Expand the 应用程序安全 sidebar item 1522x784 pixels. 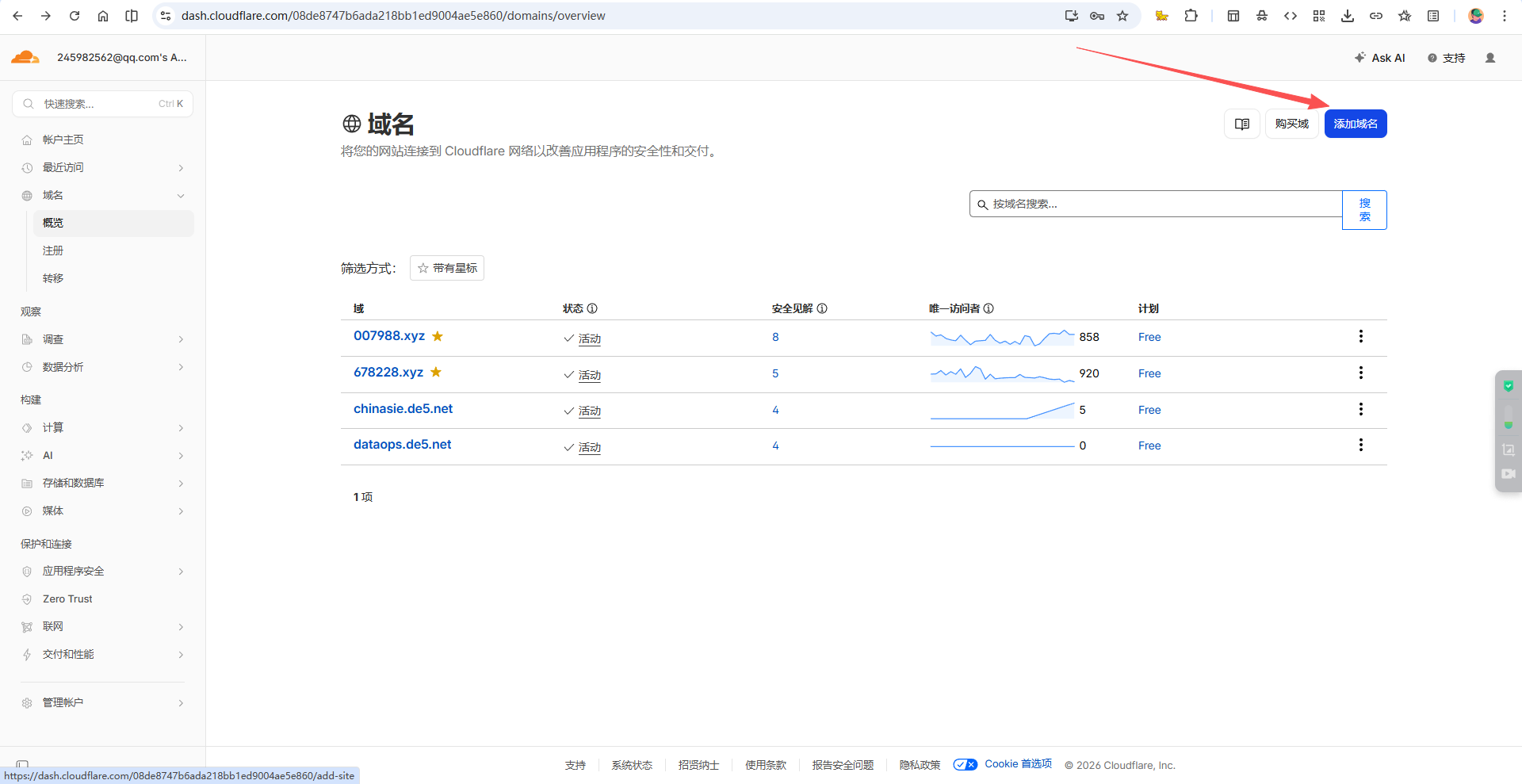[103, 571]
